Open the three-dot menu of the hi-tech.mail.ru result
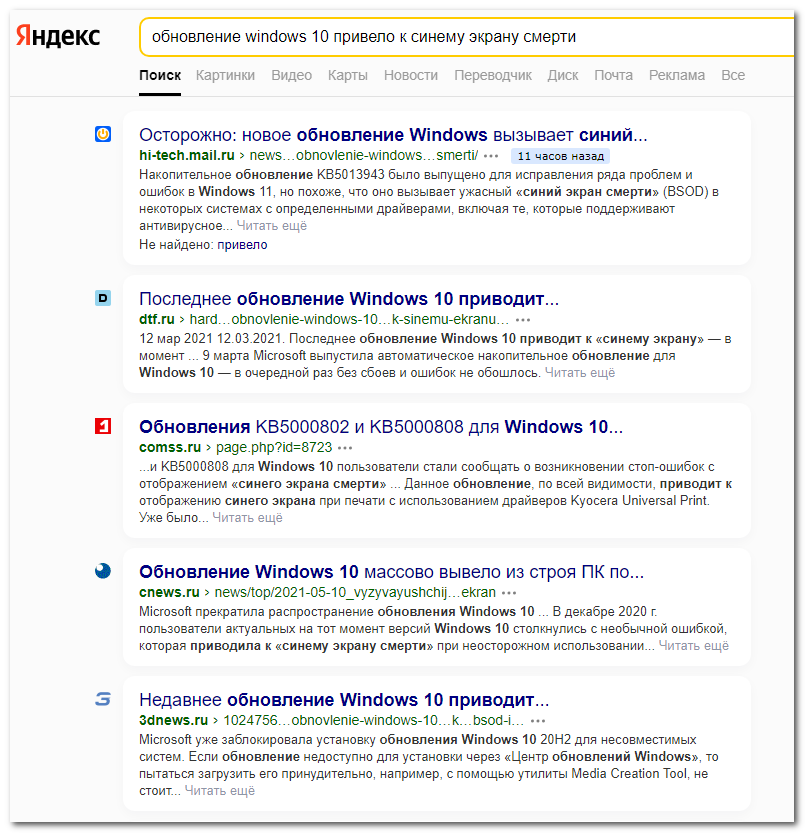Screen dimensions: 805x833 pyautogui.click(x=491, y=156)
